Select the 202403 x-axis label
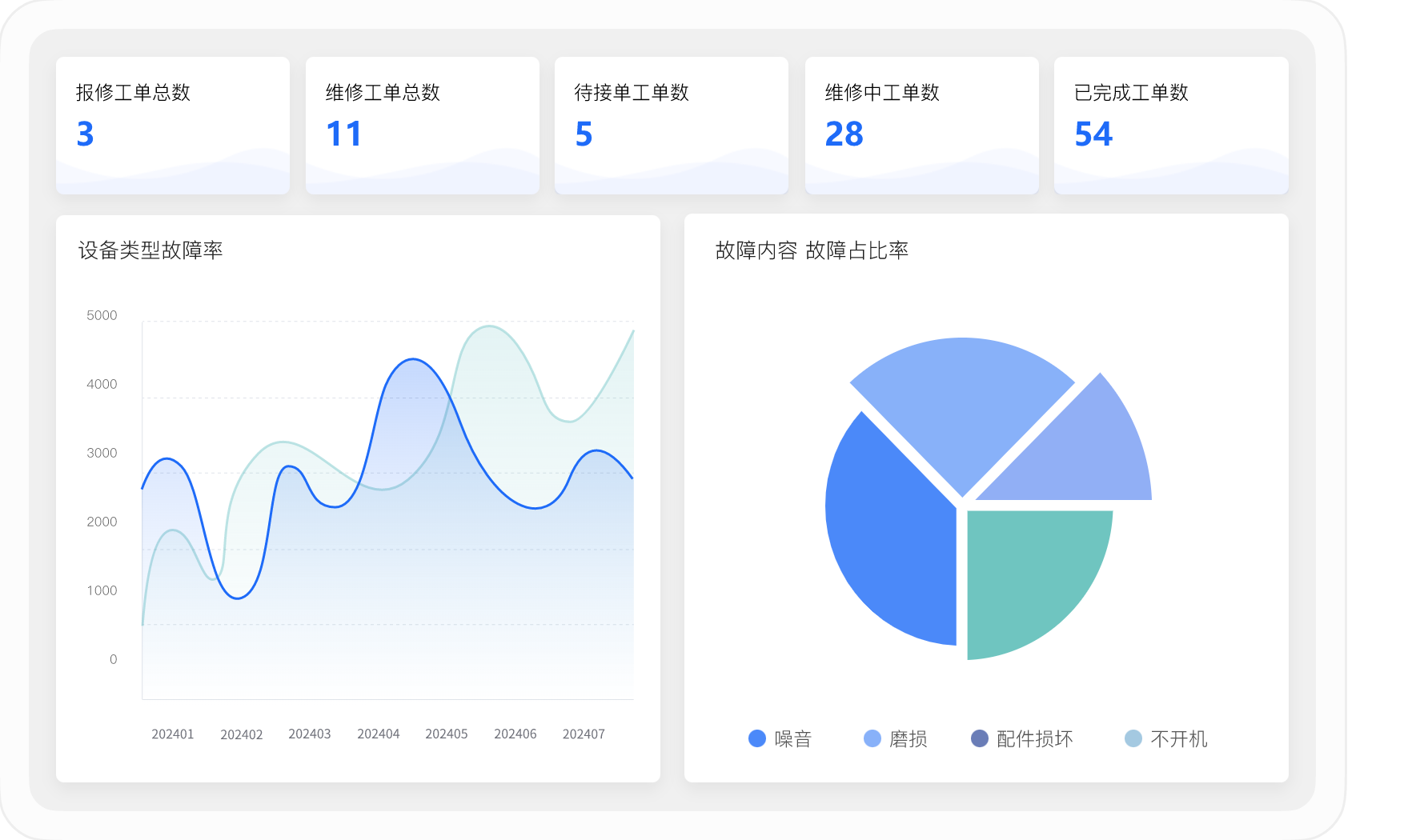Viewport: 1420px width, 840px height. (x=310, y=734)
